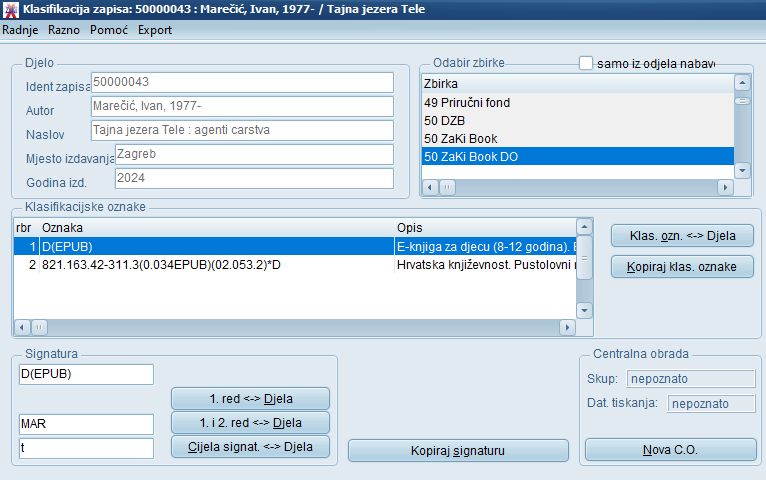Open the Export menu
Image resolution: width=766 pixels, height=480 pixels.
tap(155, 30)
